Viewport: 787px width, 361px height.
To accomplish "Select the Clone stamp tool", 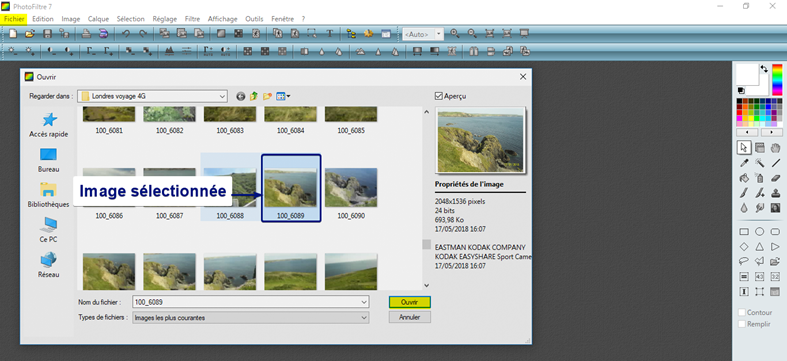I will pos(775,193).
